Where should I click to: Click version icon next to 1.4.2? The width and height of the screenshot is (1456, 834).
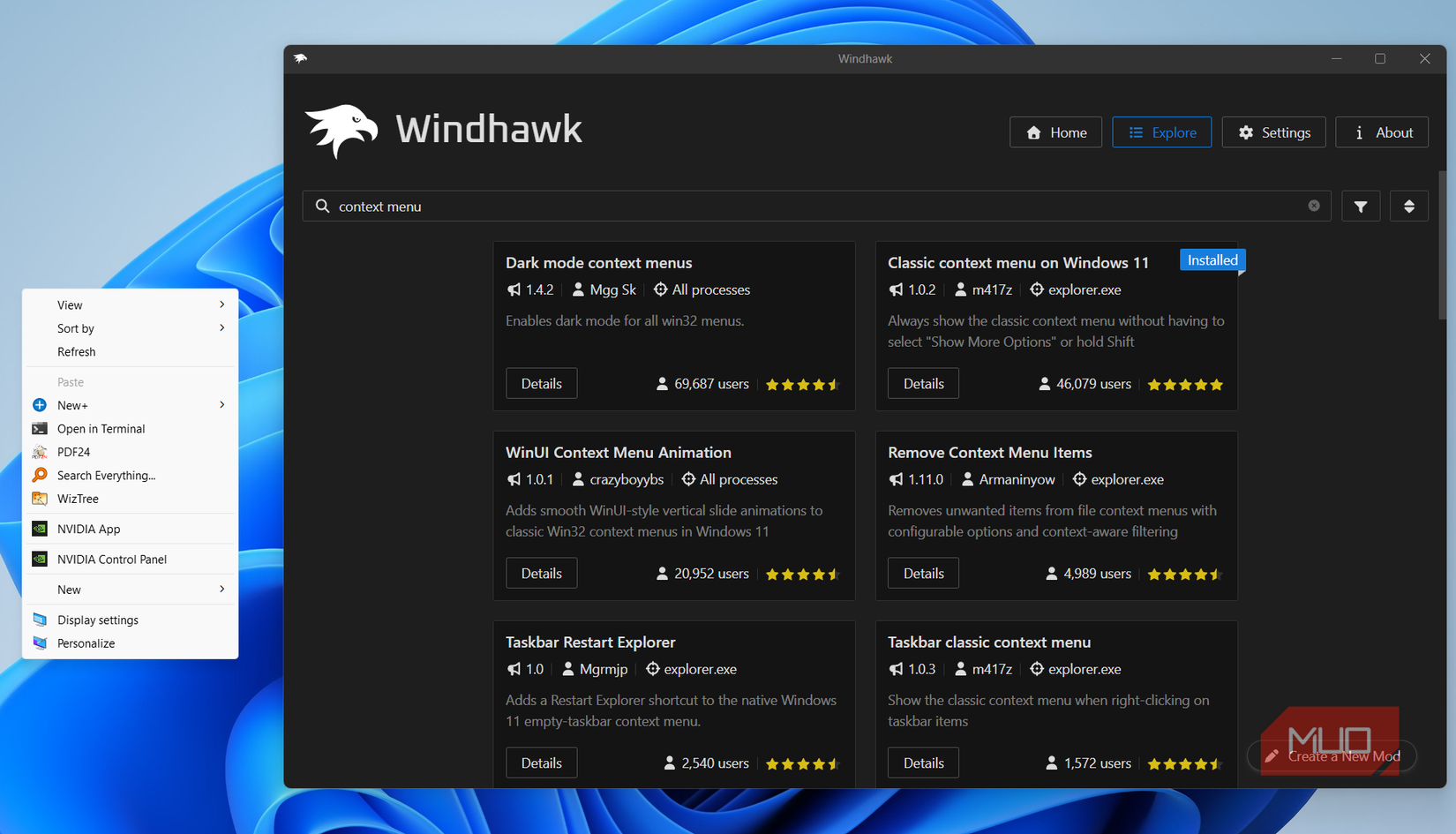point(514,289)
